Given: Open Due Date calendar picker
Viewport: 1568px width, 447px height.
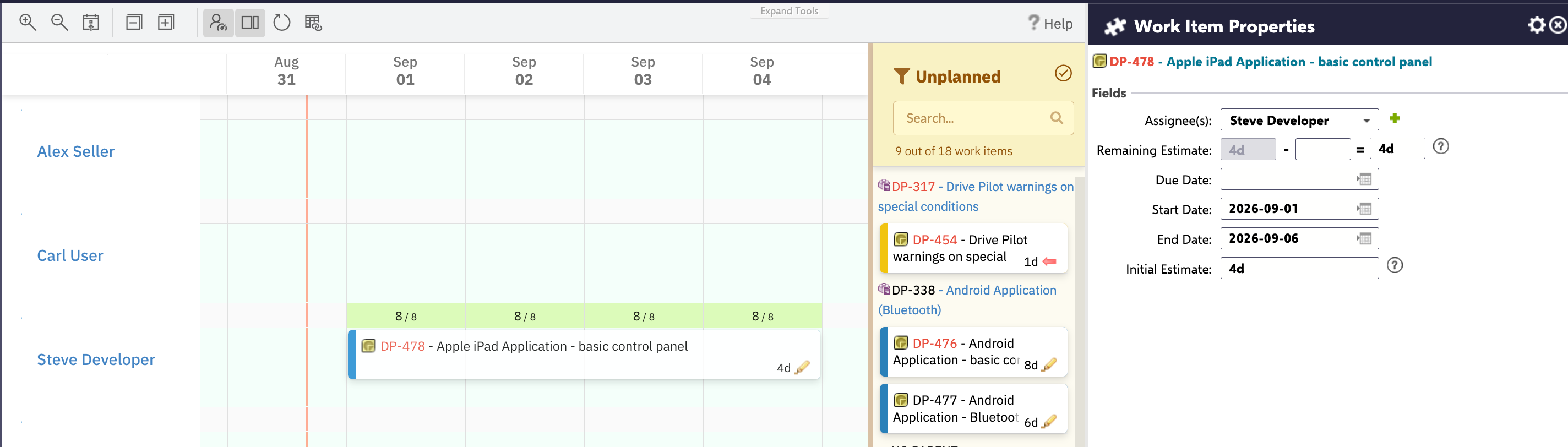Looking at the screenshot, I should click(1364, 179).
